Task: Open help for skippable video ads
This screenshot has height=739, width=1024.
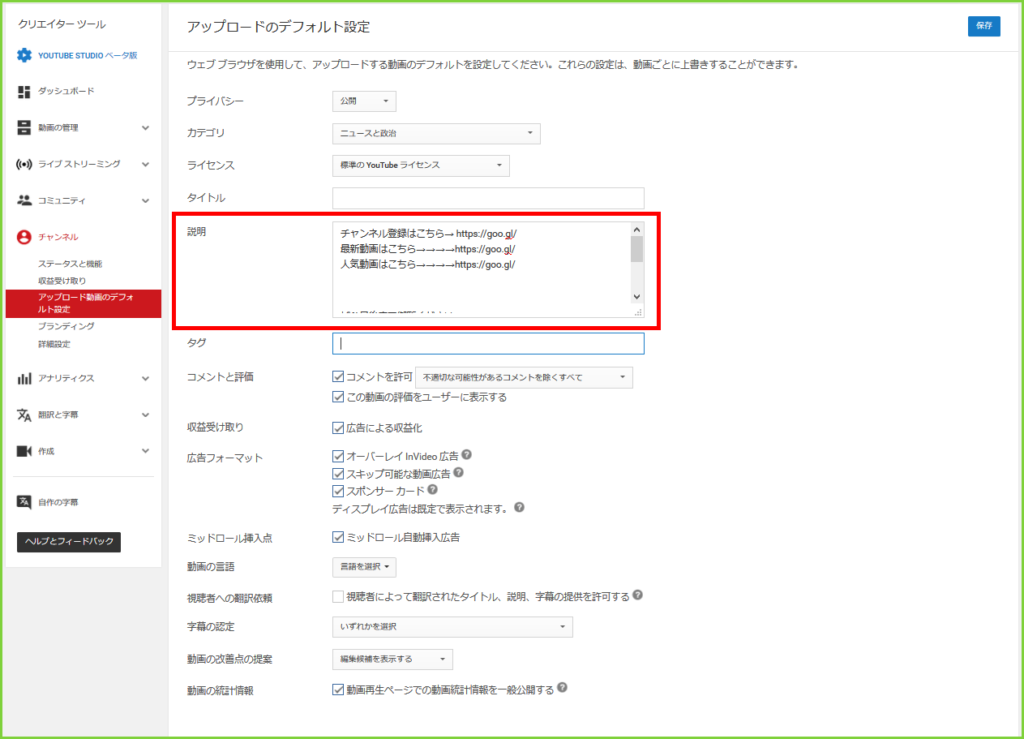Action: [458, 473]
